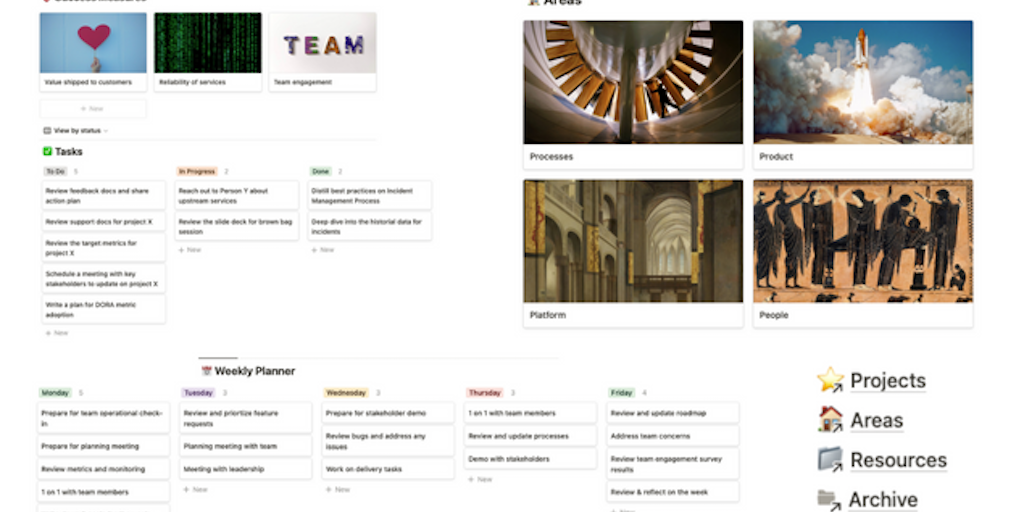Open Tuesday item Meeting with leadership
This screenshot has height=512, width=1024.
pos(246,470)
